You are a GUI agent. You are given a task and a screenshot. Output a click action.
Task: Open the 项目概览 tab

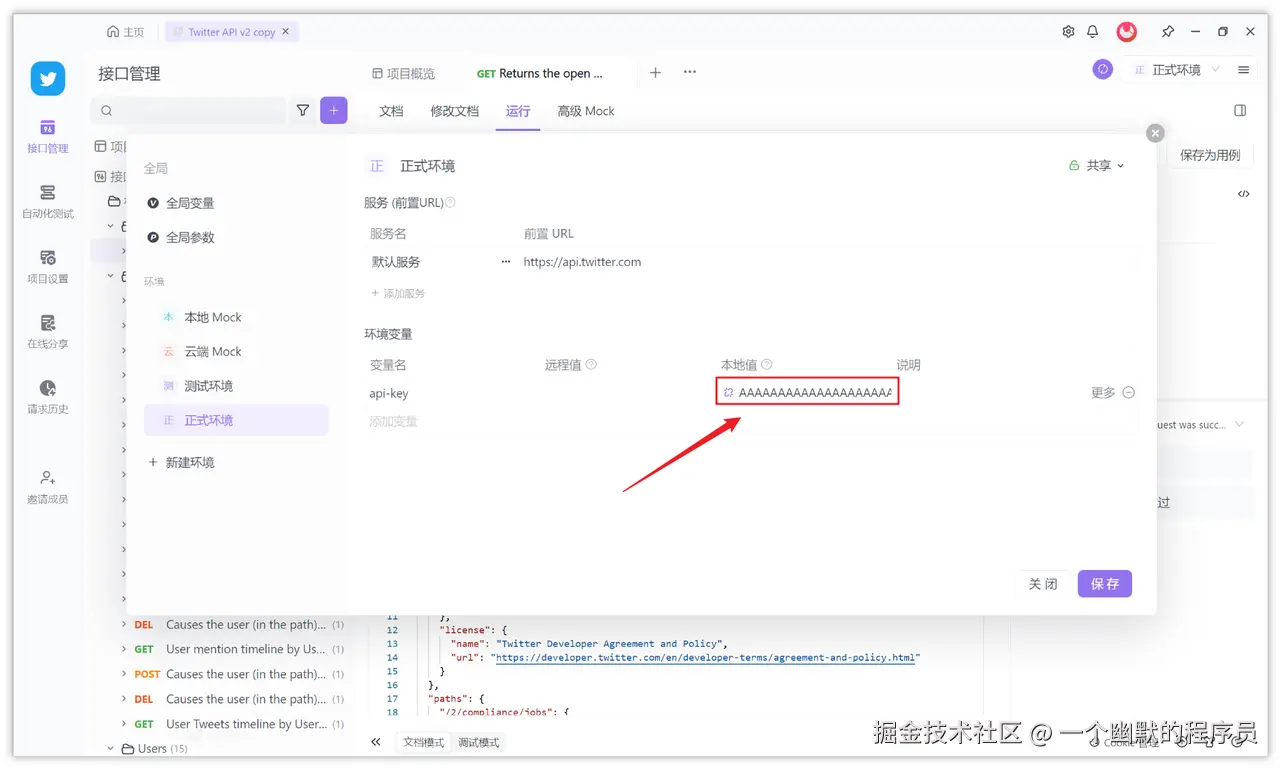pyautogui.click(x=404, y=73)
